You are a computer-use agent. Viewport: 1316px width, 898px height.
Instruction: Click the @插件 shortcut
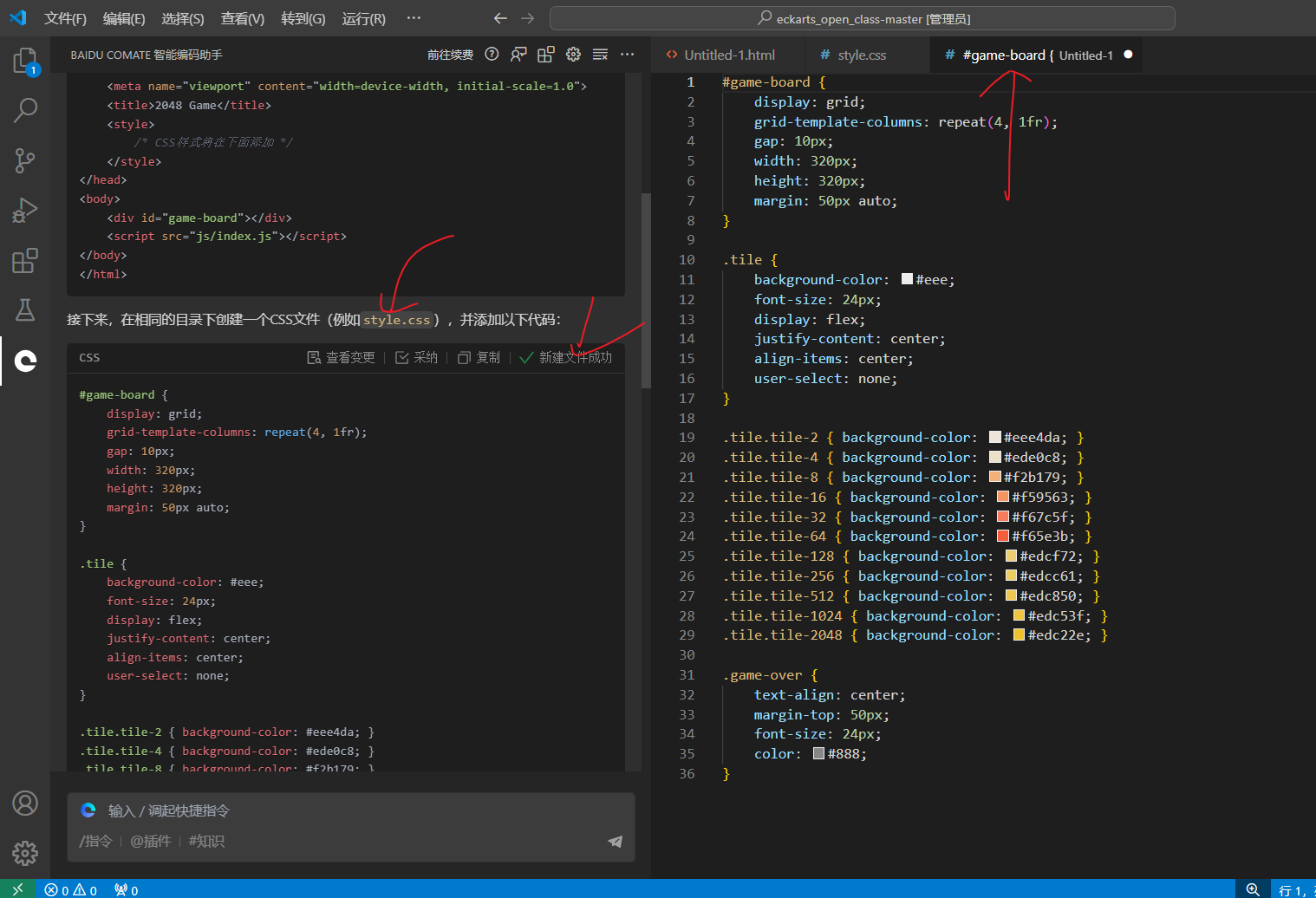pos(151,841)
